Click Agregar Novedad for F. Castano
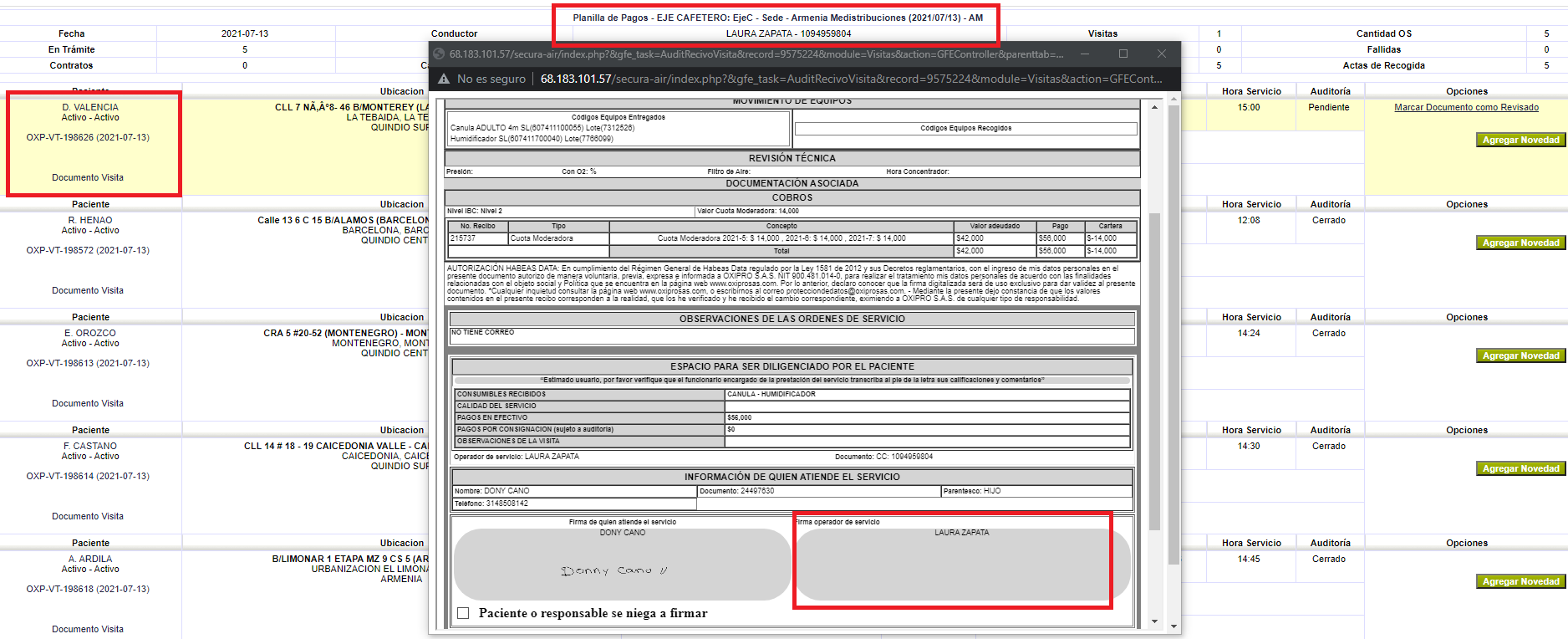 click(1520, 468)
